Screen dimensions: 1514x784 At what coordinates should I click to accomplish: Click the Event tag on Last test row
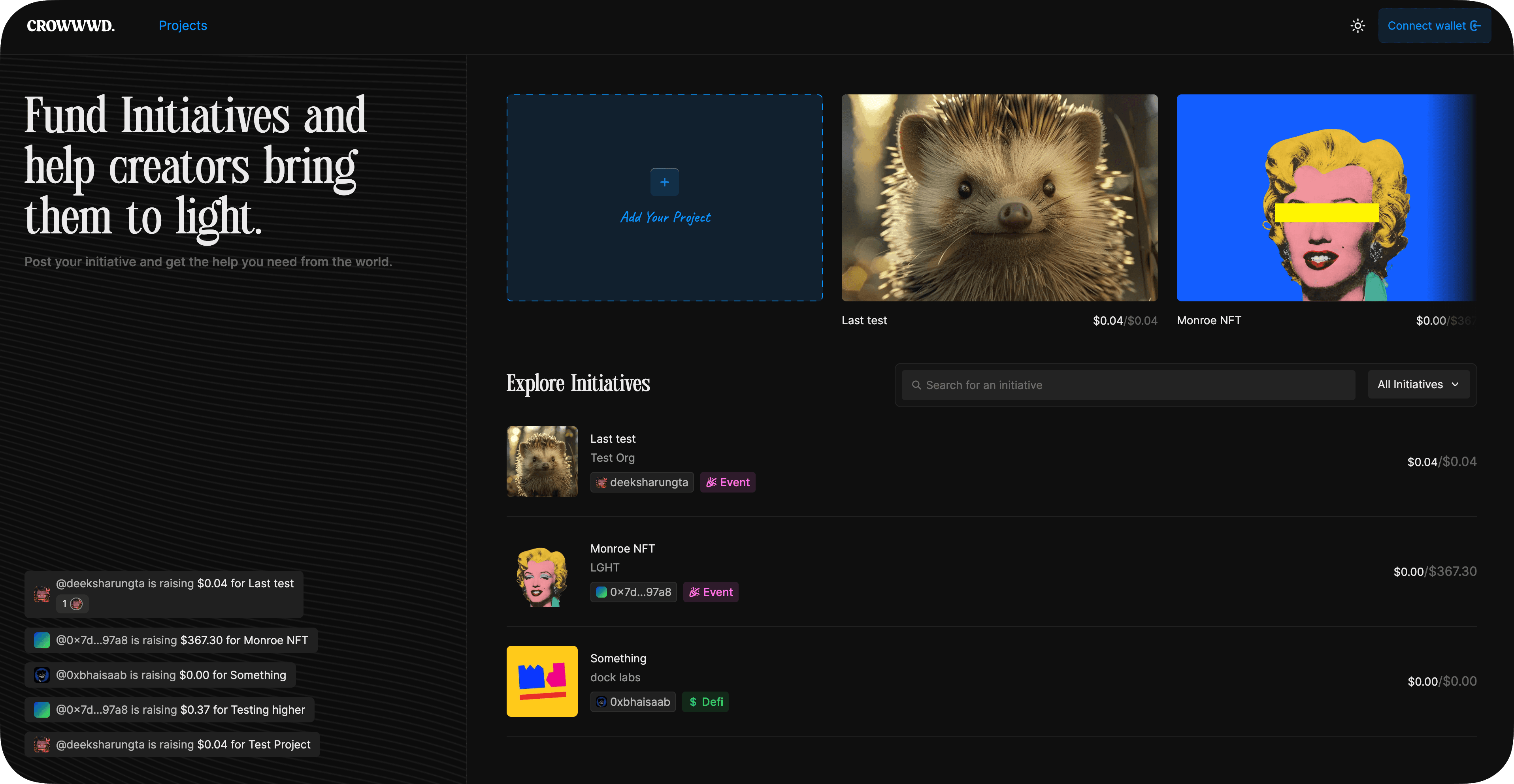click(x=728, y=482)
